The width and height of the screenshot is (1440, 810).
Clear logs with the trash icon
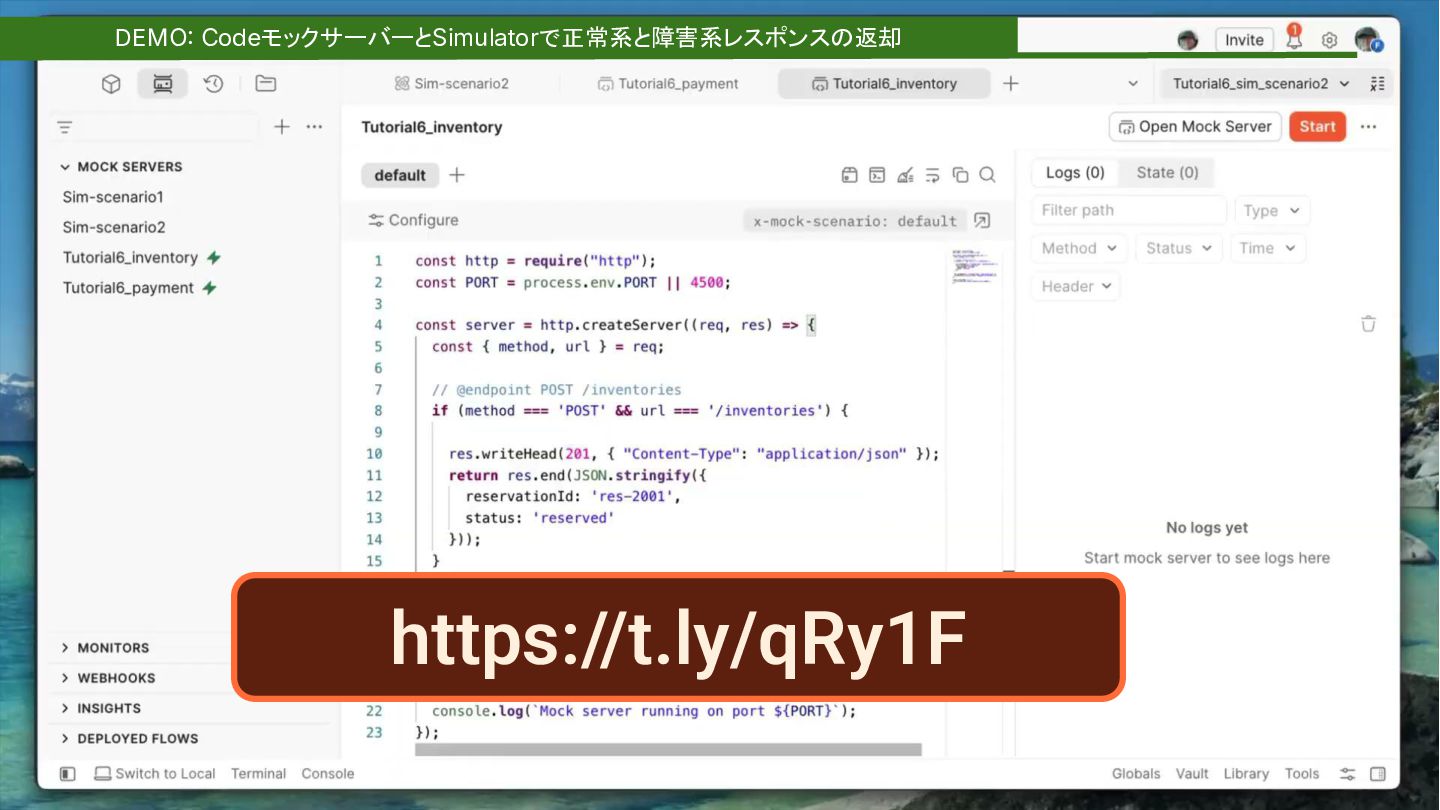click(1369, 324)
